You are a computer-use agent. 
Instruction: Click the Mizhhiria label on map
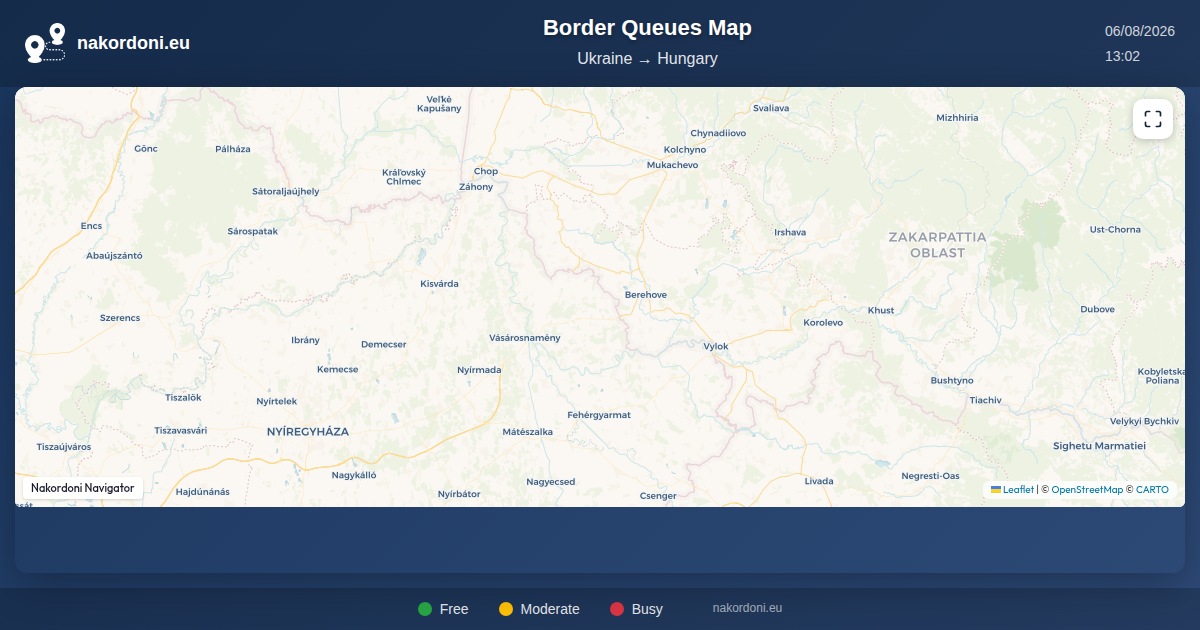pyautogui.click(x=957, y=117)
